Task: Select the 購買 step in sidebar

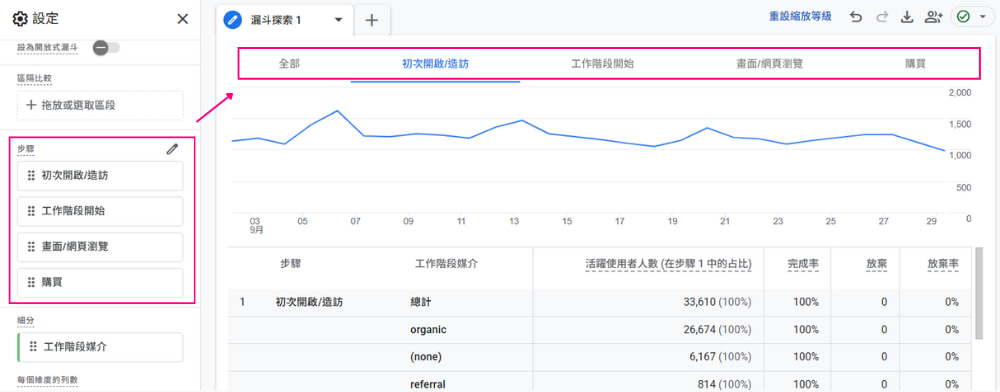Action: tap(100, 282)
